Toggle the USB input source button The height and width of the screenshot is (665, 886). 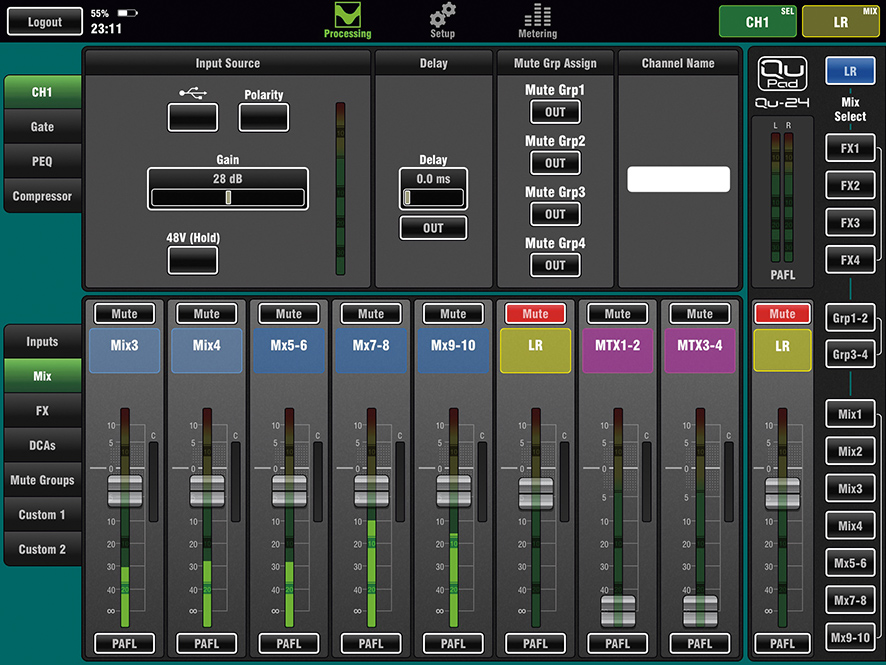pos(193,118)
